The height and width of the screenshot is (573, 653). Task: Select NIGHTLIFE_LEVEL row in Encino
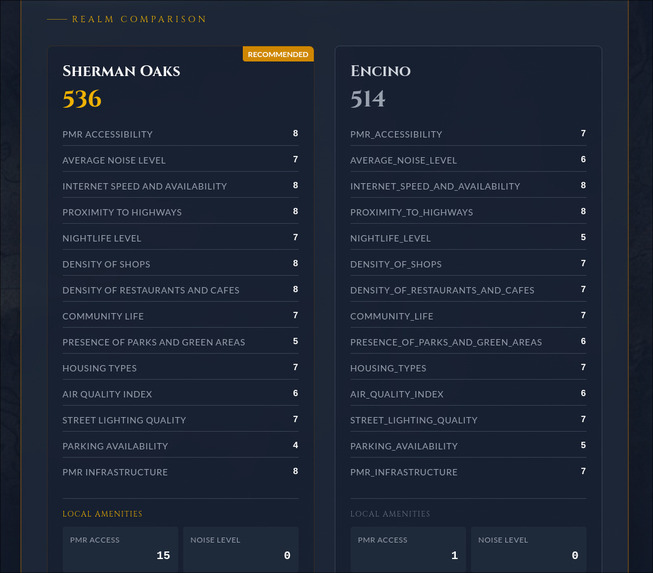pos(468,238)
